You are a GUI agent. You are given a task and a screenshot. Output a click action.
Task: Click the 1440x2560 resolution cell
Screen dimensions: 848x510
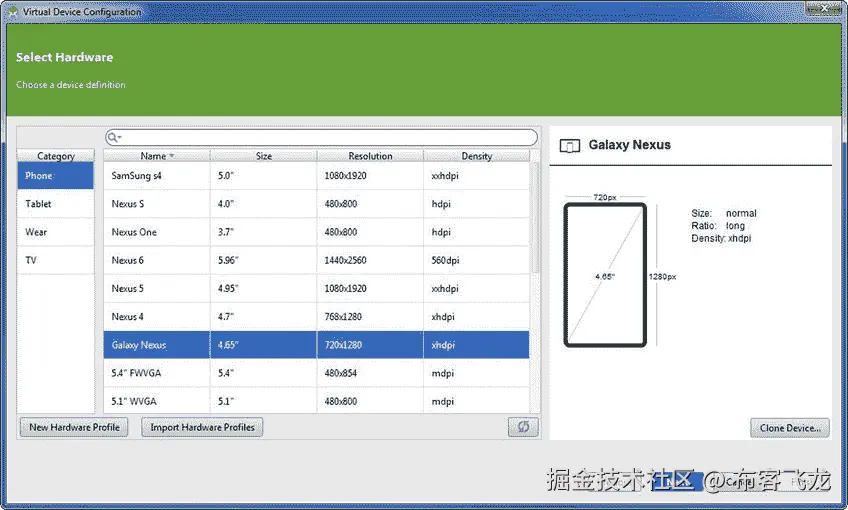point(370,260)
